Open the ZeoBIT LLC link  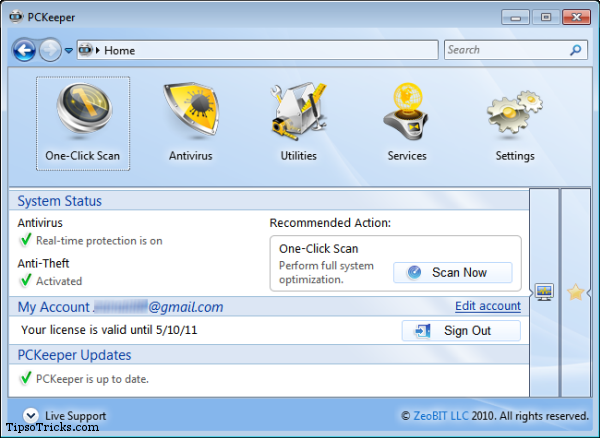coord(441,416)
